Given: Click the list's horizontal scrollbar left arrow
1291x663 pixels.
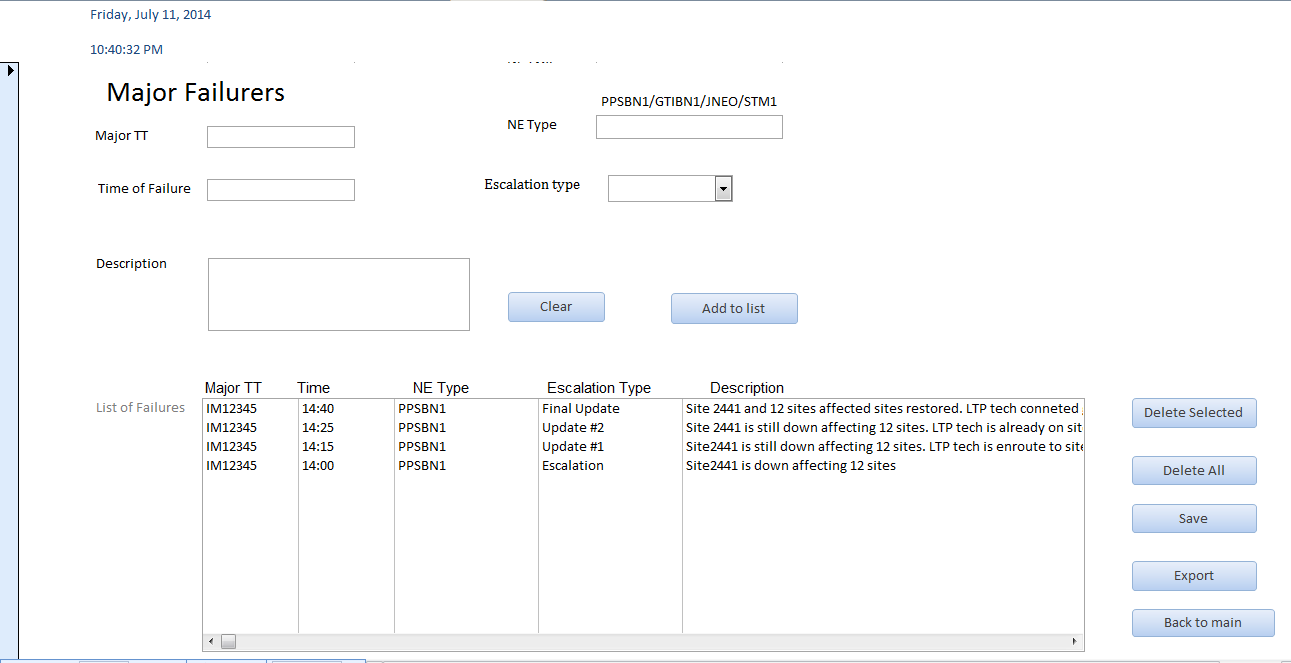Looking at the screenshot, I should pyautogui.click(x=211, y=641).
